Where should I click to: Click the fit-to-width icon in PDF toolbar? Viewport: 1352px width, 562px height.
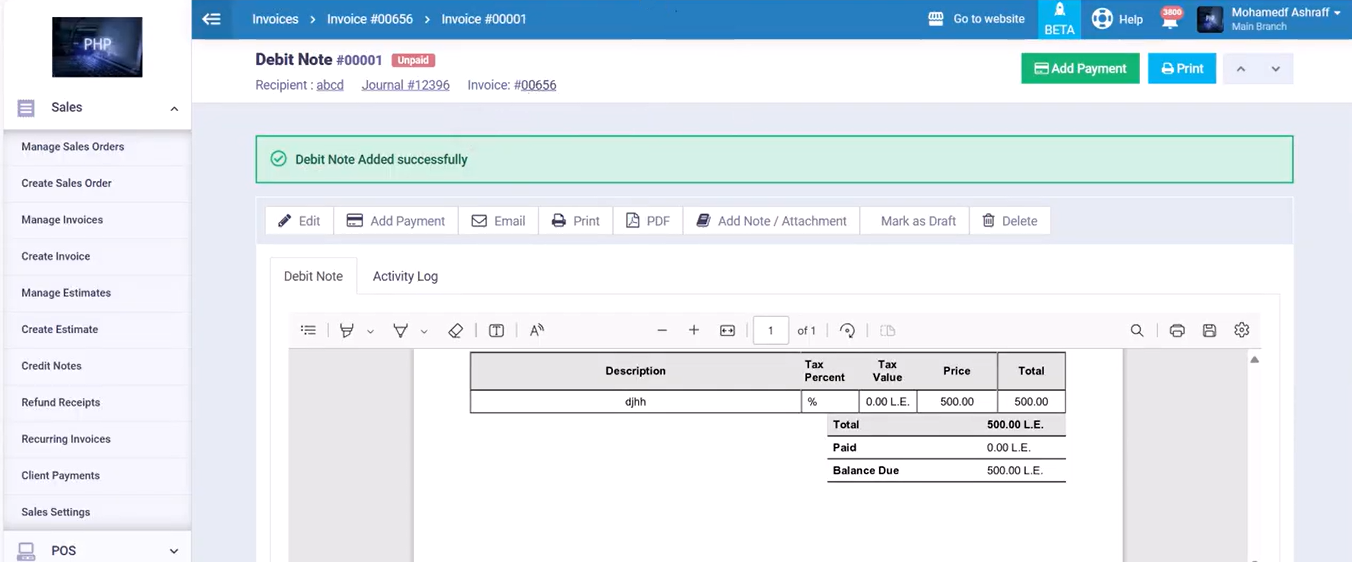click(x=727, y=331)
